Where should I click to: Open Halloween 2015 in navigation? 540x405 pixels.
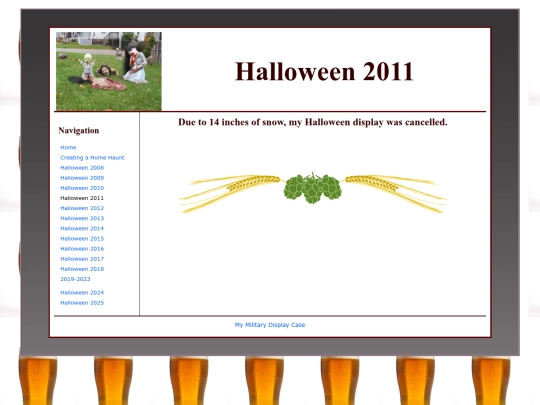[x=82, y=239]
